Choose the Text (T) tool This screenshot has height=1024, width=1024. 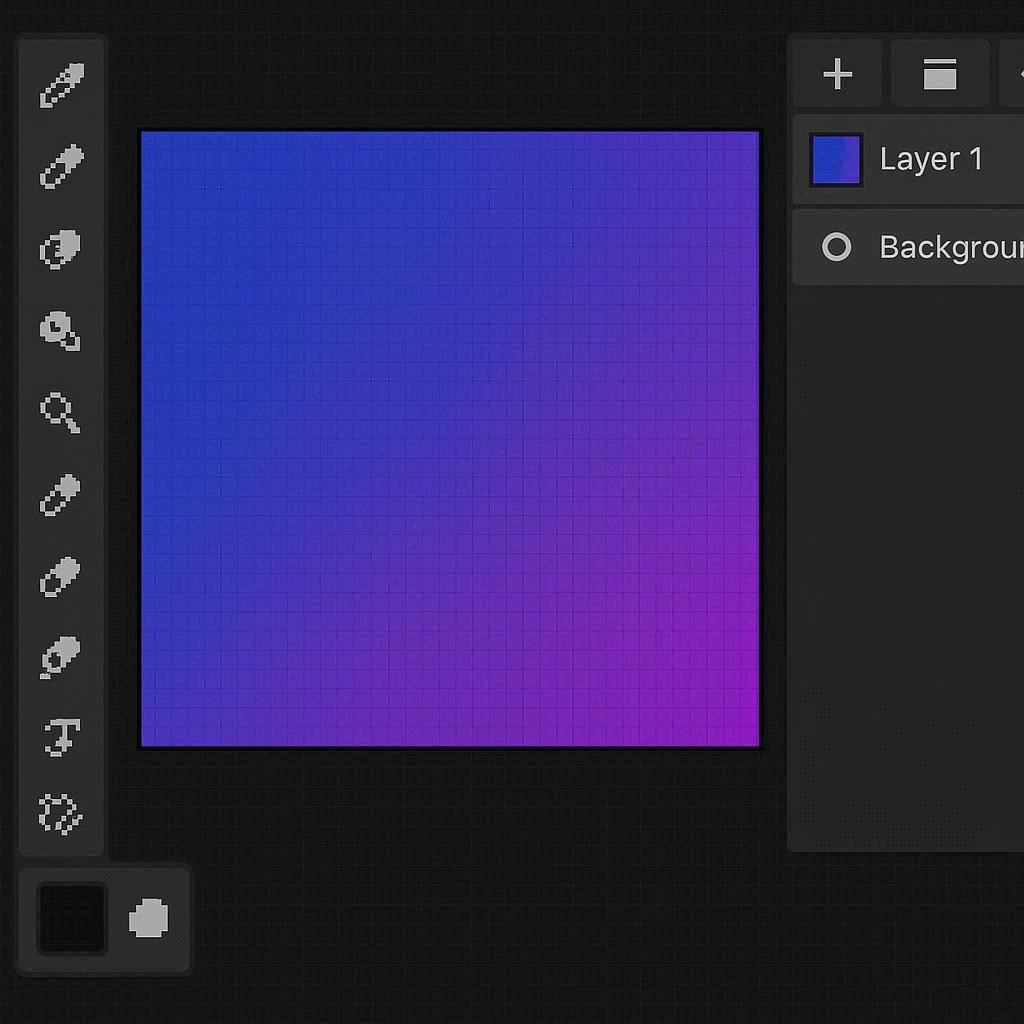61,738
